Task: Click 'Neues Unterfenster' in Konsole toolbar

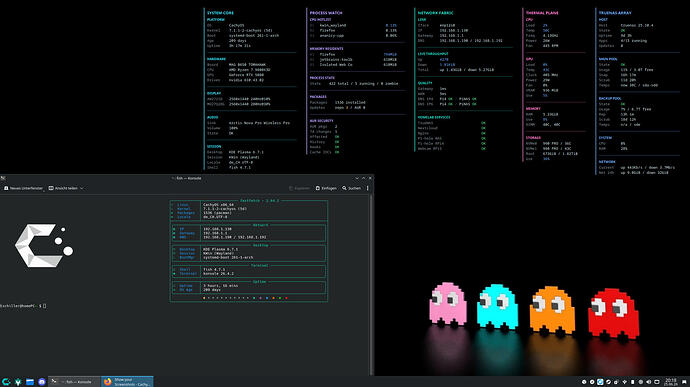Action: 23,188
